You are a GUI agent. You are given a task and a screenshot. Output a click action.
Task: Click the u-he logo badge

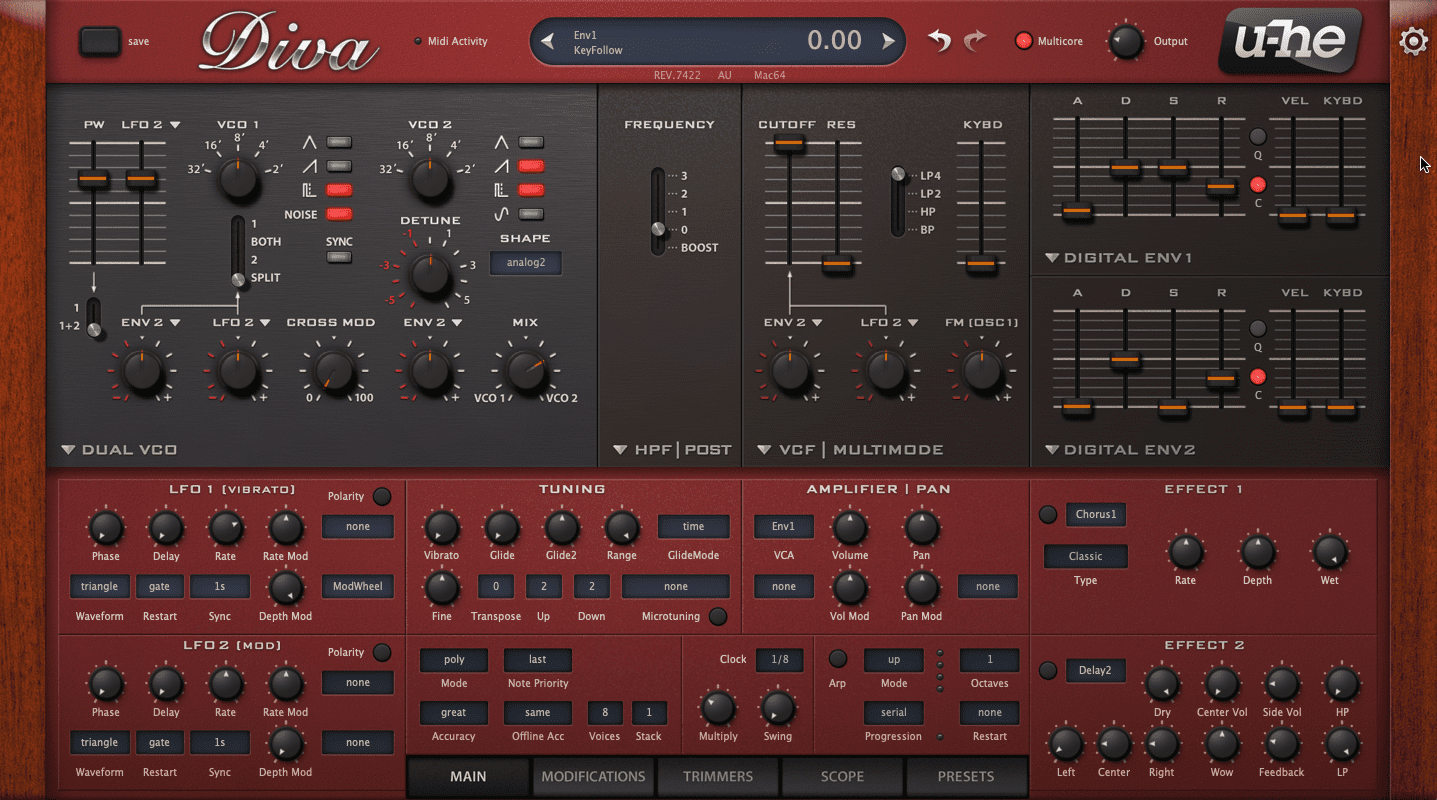tap(1289, 41)
